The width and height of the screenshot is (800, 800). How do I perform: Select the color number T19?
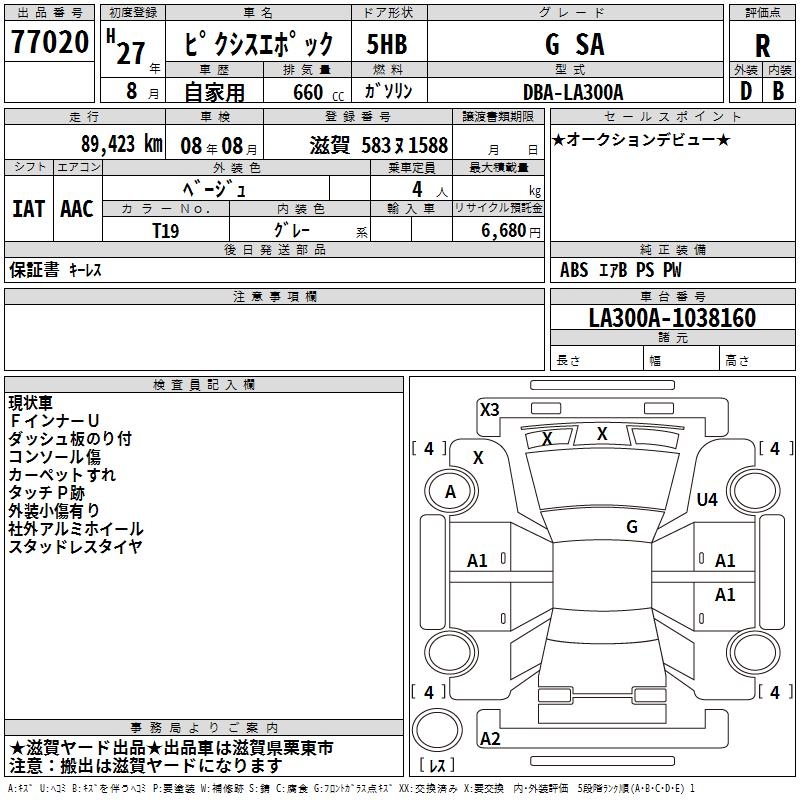(x=166, y=231)
